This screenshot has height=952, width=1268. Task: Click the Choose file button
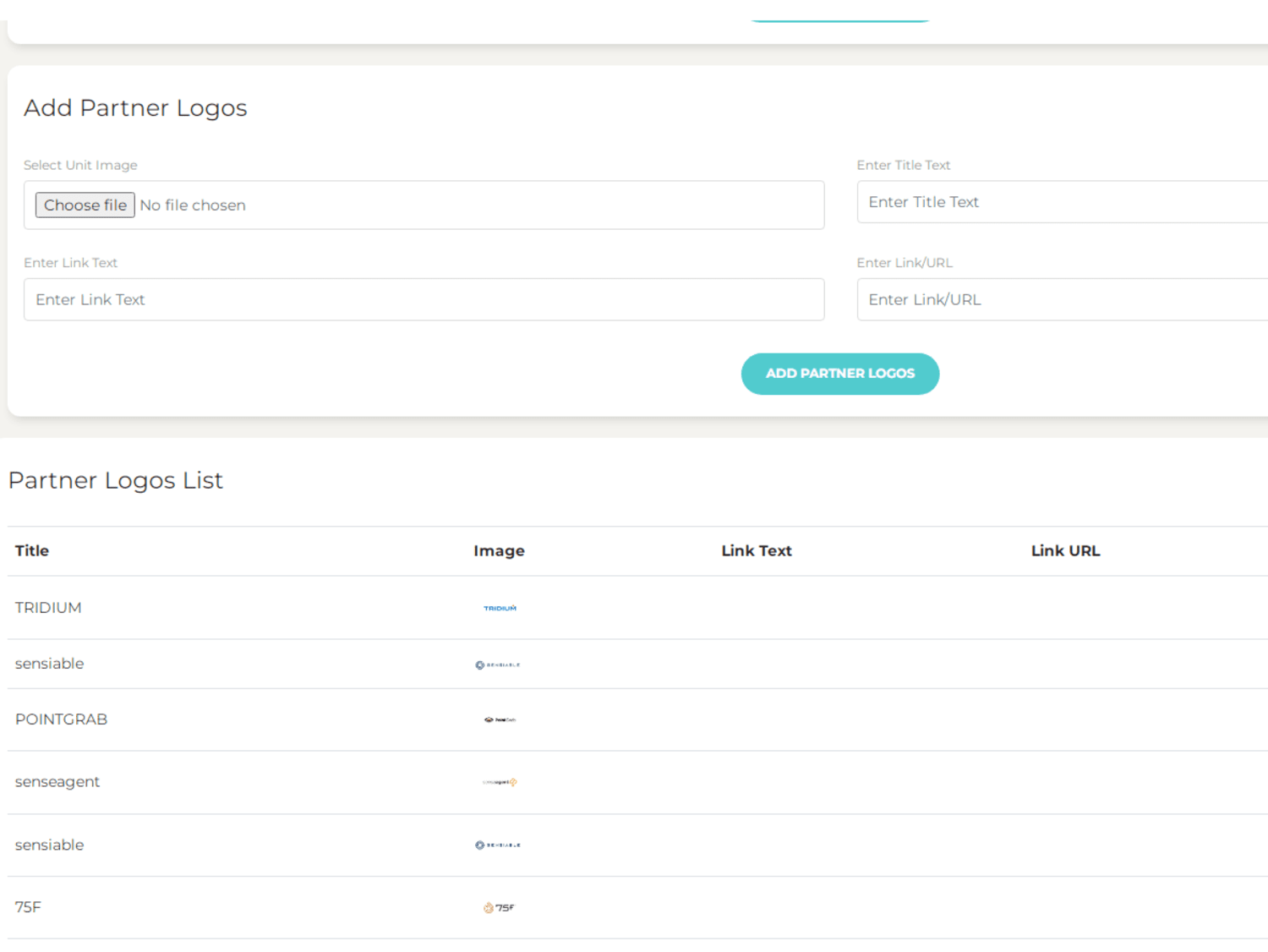tap(85, 205)
